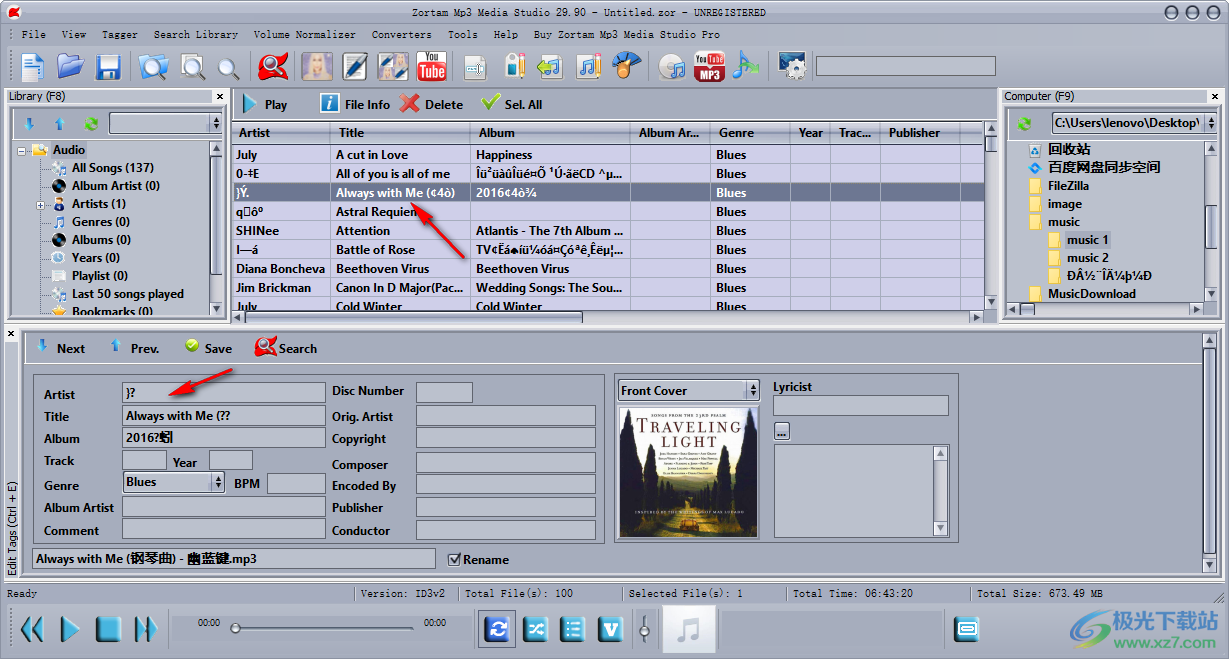Select All Songs (137) in the library tree

point(112,168)
